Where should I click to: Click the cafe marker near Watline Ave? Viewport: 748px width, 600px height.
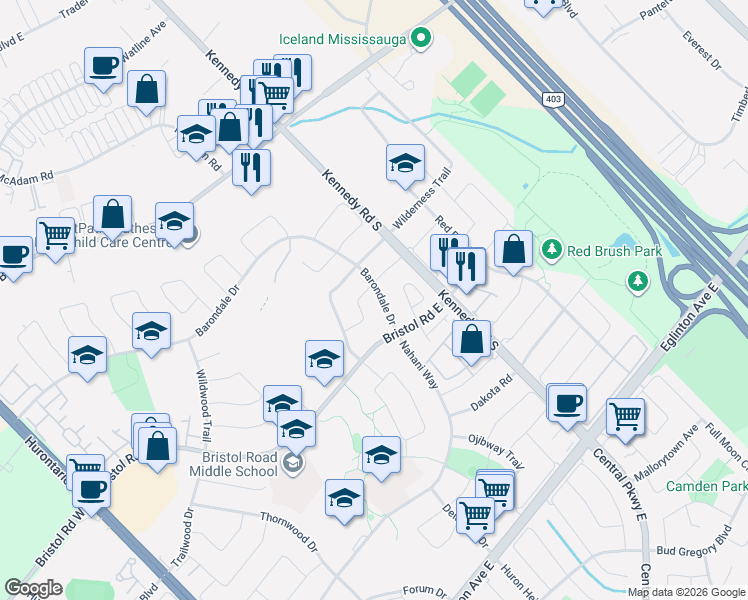point(104,67)
